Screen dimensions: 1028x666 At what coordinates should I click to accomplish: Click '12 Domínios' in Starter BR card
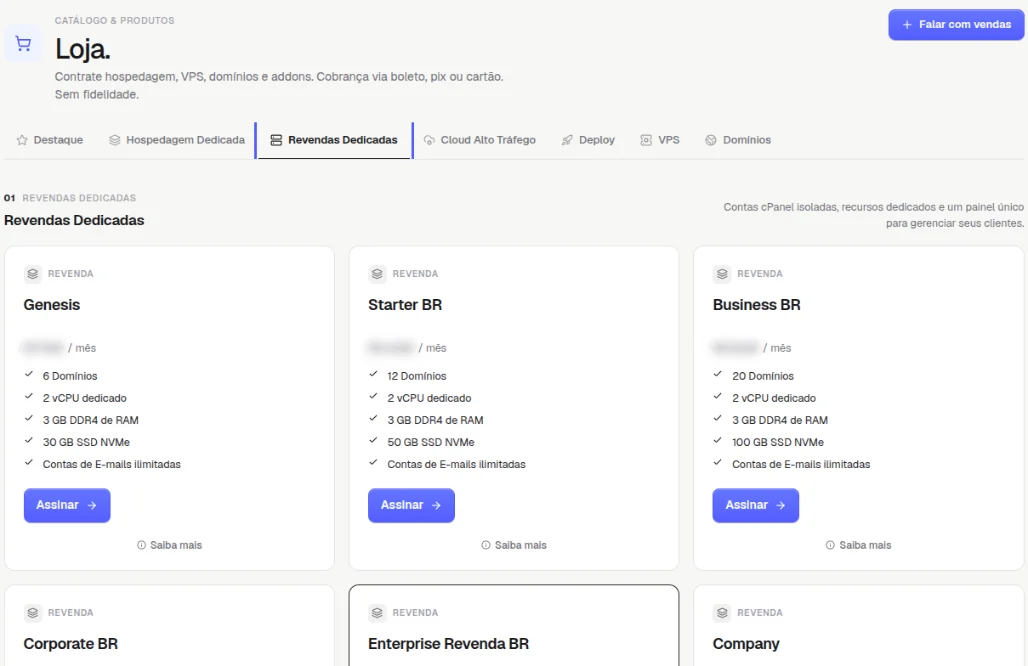tap(417, 376)
